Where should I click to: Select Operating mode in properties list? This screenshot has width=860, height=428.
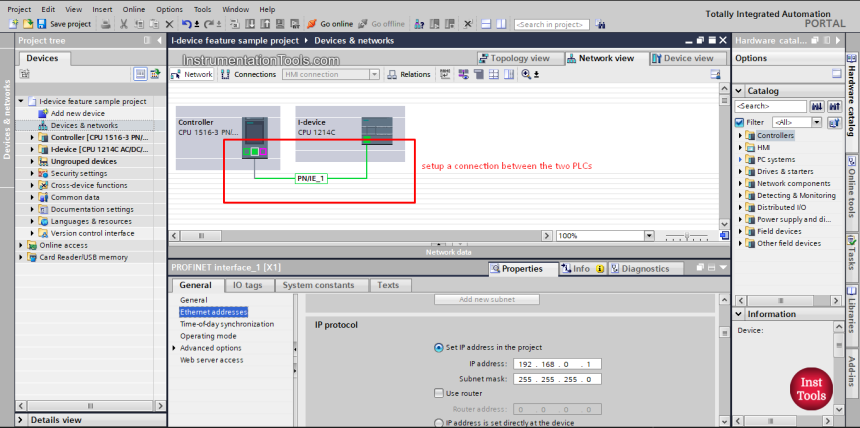[208, 336]
